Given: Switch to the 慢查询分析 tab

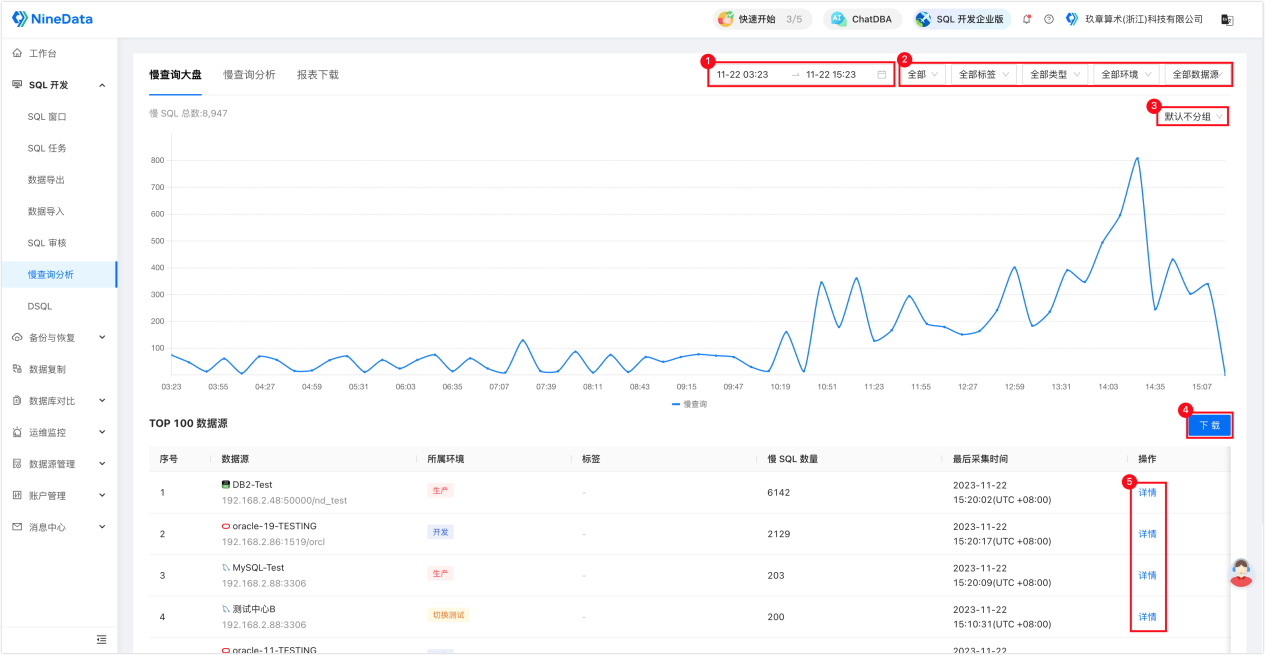Looking at the screenshot, I should (249, 75).
